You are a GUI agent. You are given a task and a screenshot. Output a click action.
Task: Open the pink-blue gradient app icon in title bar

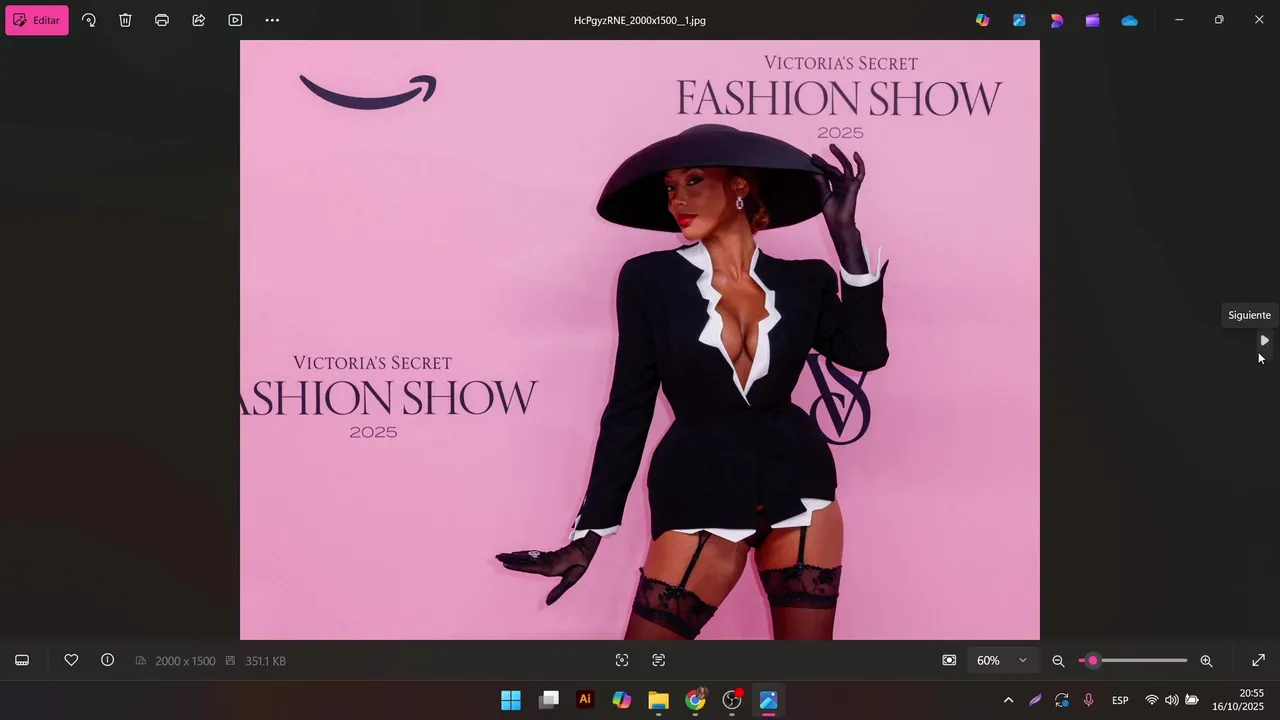[x=1056, y=20]
